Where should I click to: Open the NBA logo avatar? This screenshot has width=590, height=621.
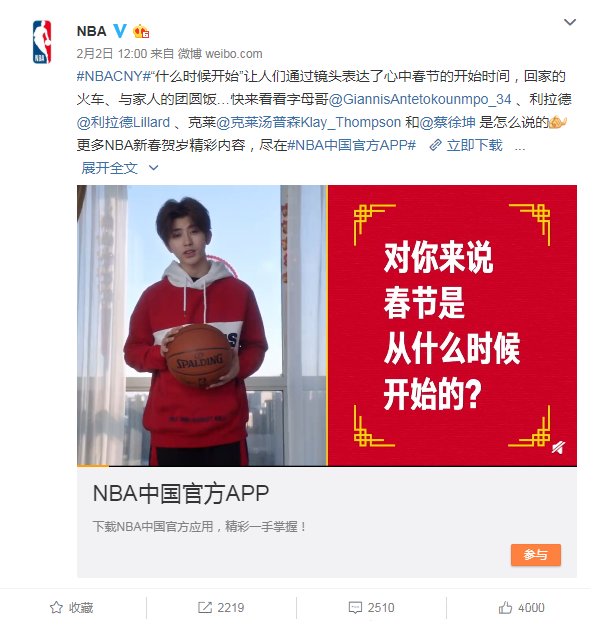(x=42, y=42)
